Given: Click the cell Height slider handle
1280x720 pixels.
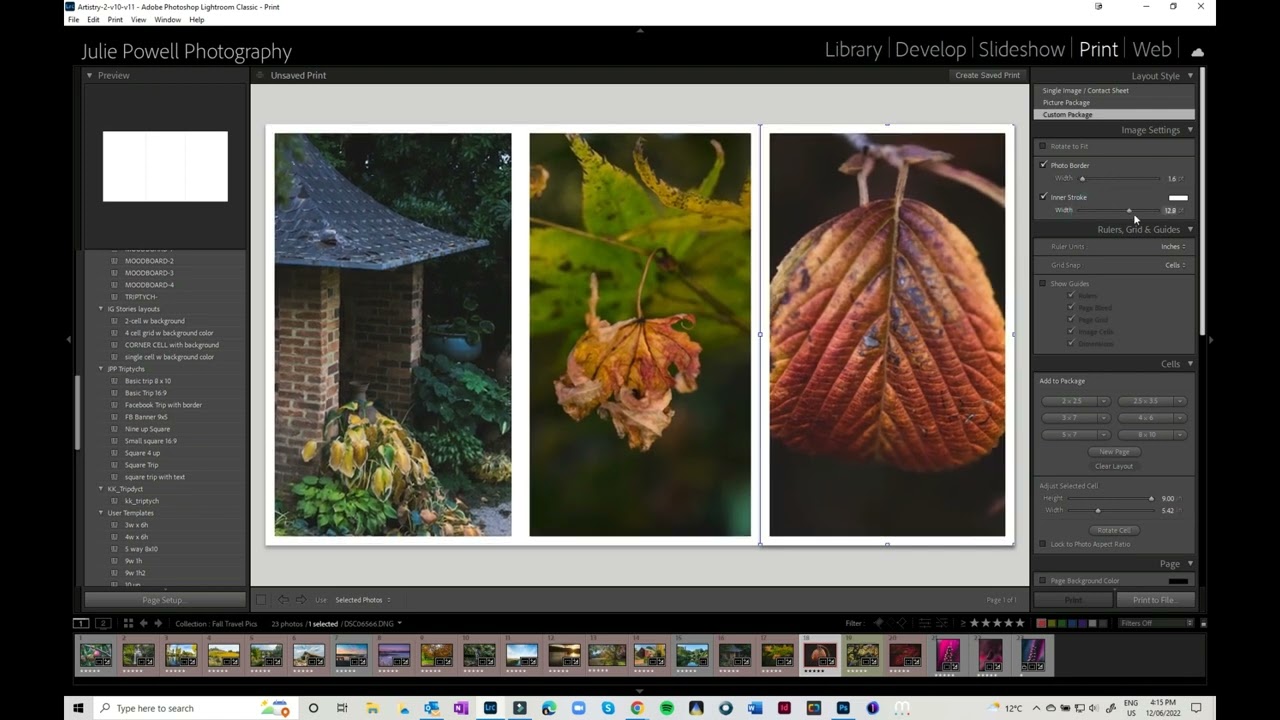Looking at the screenshot, I should pos(1151,498).
